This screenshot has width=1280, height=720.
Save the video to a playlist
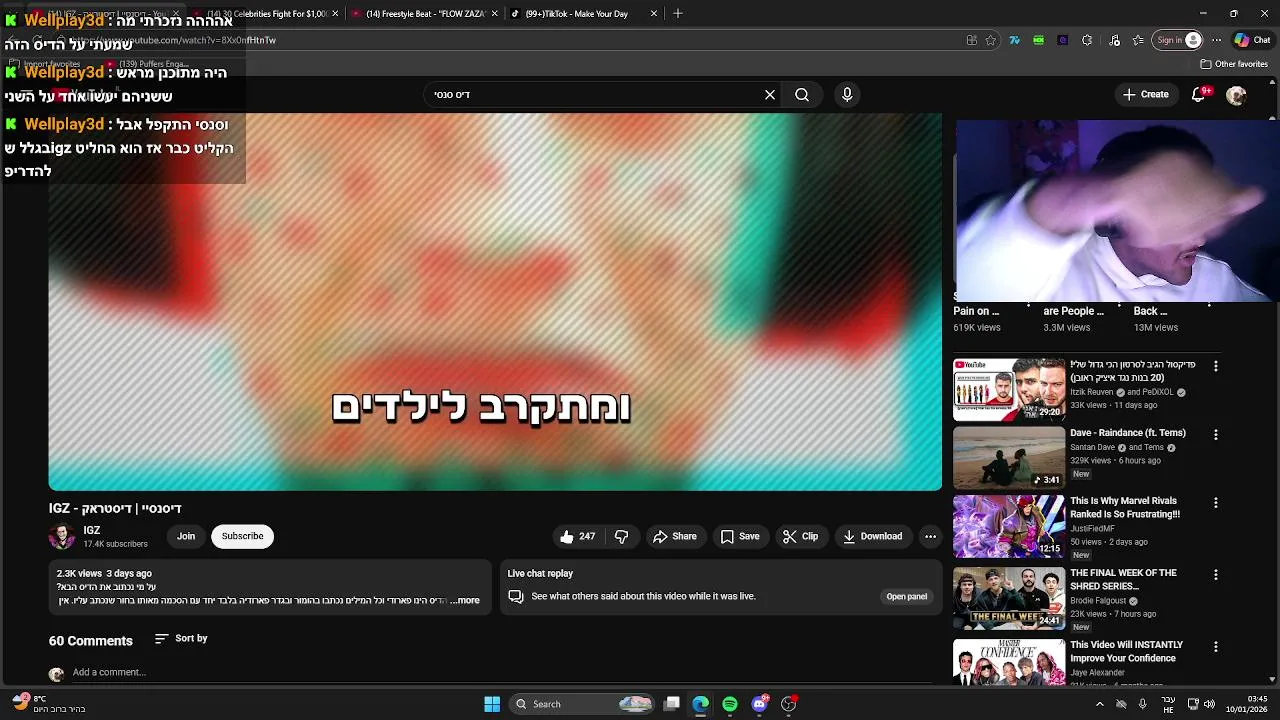click(740, 536)
